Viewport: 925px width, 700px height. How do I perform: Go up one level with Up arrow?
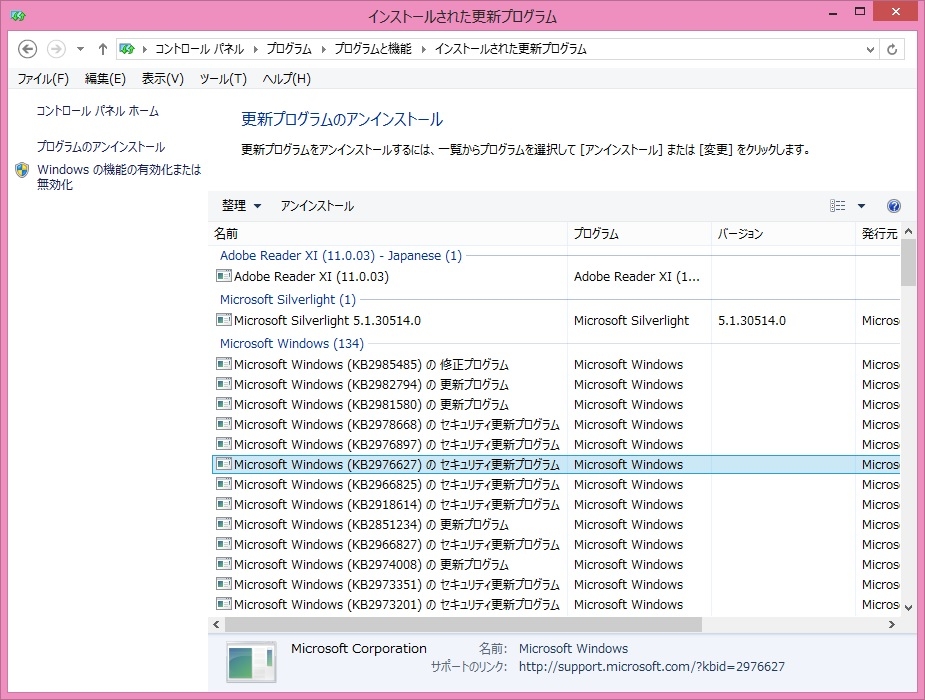tap(103, 49)
